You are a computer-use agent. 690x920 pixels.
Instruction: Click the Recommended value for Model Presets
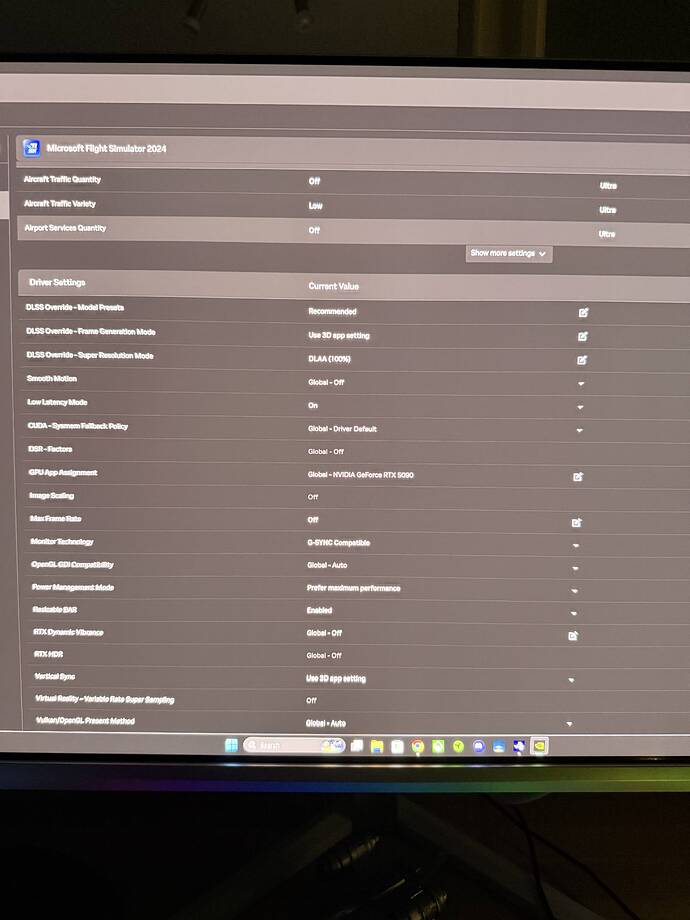tap(332, 311)
